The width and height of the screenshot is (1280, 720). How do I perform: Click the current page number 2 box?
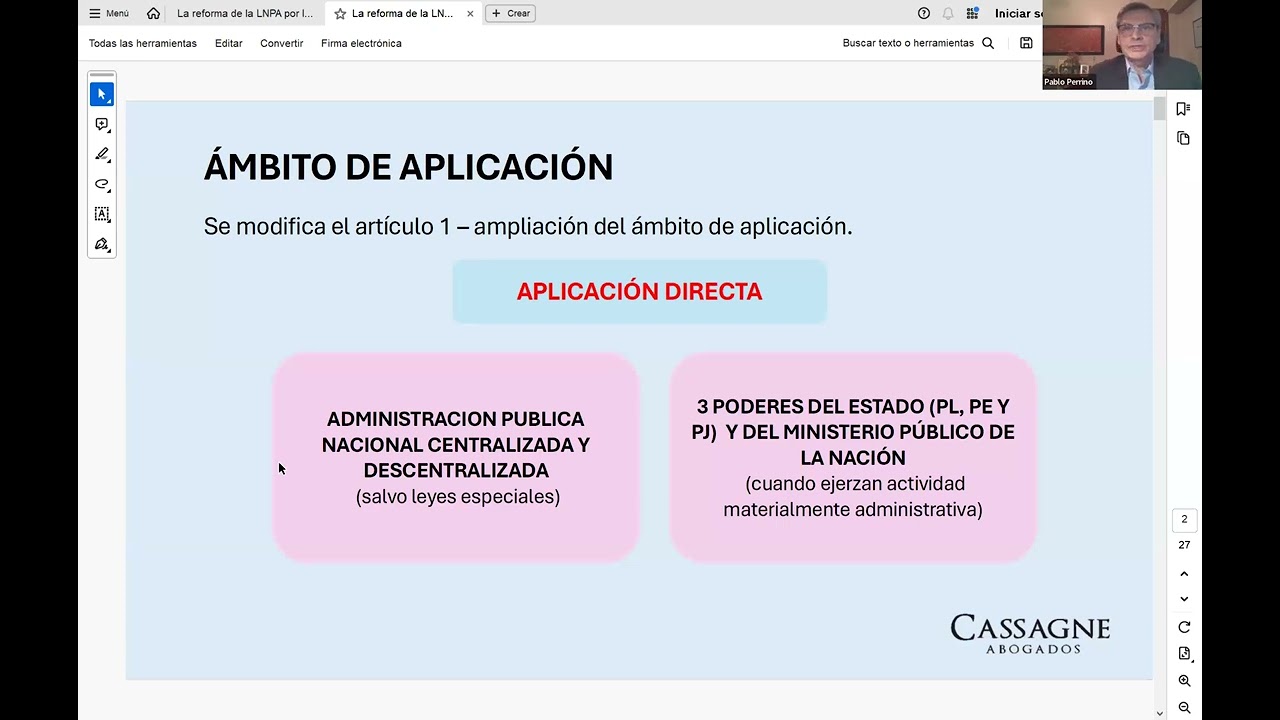tap(1184, 520)
